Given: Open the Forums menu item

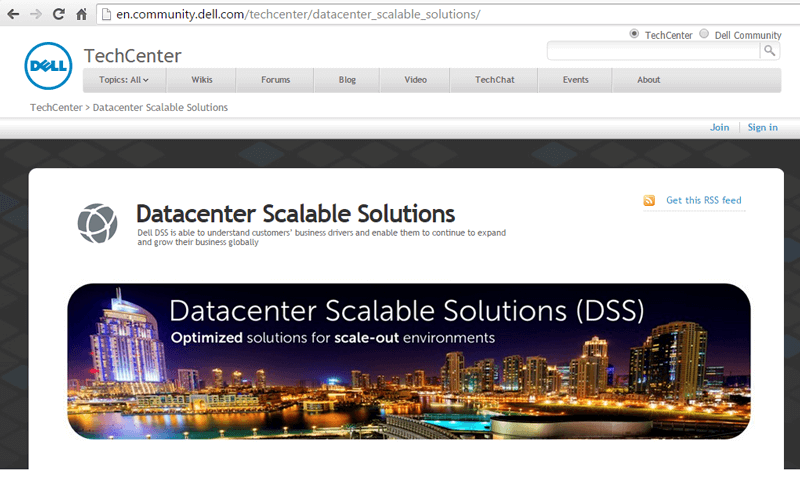Looking at the screenshot, I should pos(276,80).
